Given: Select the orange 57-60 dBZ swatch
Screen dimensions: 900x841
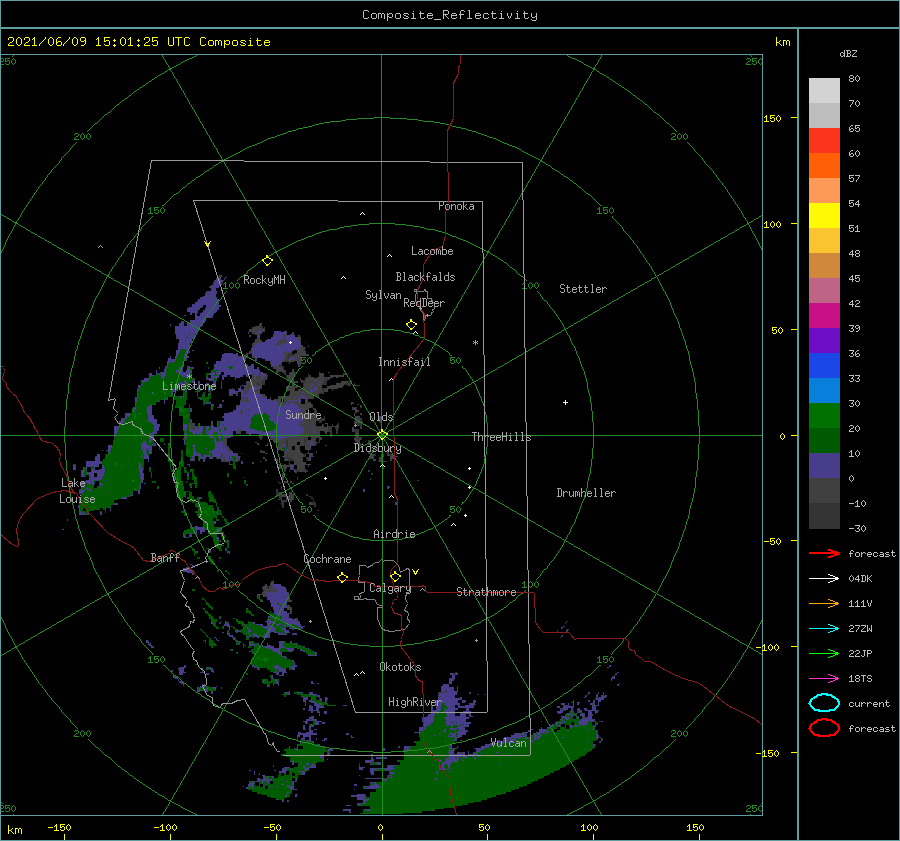Looking at the screenshot, I should point(824,165).
